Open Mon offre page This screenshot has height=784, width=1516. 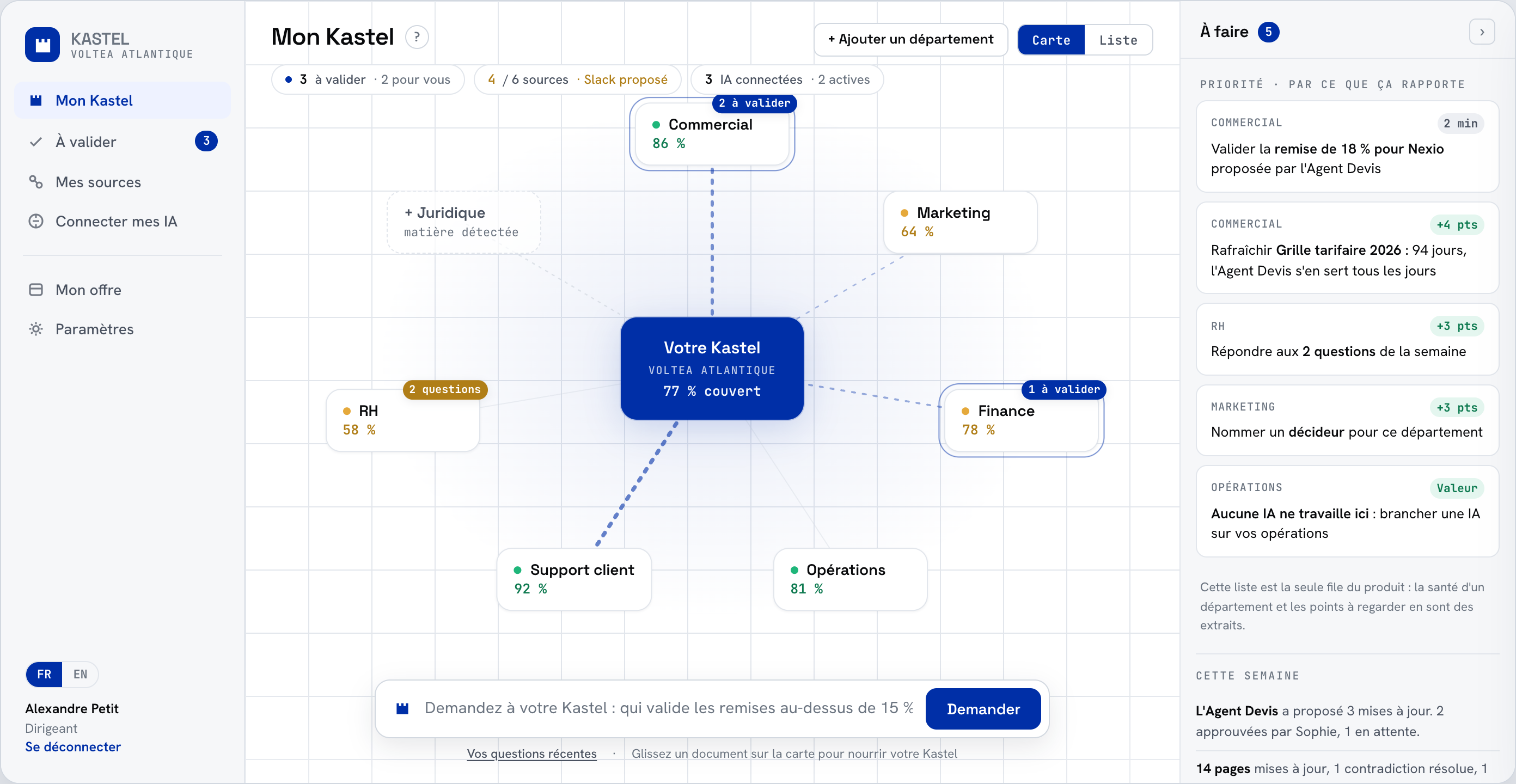click(123, 290)
